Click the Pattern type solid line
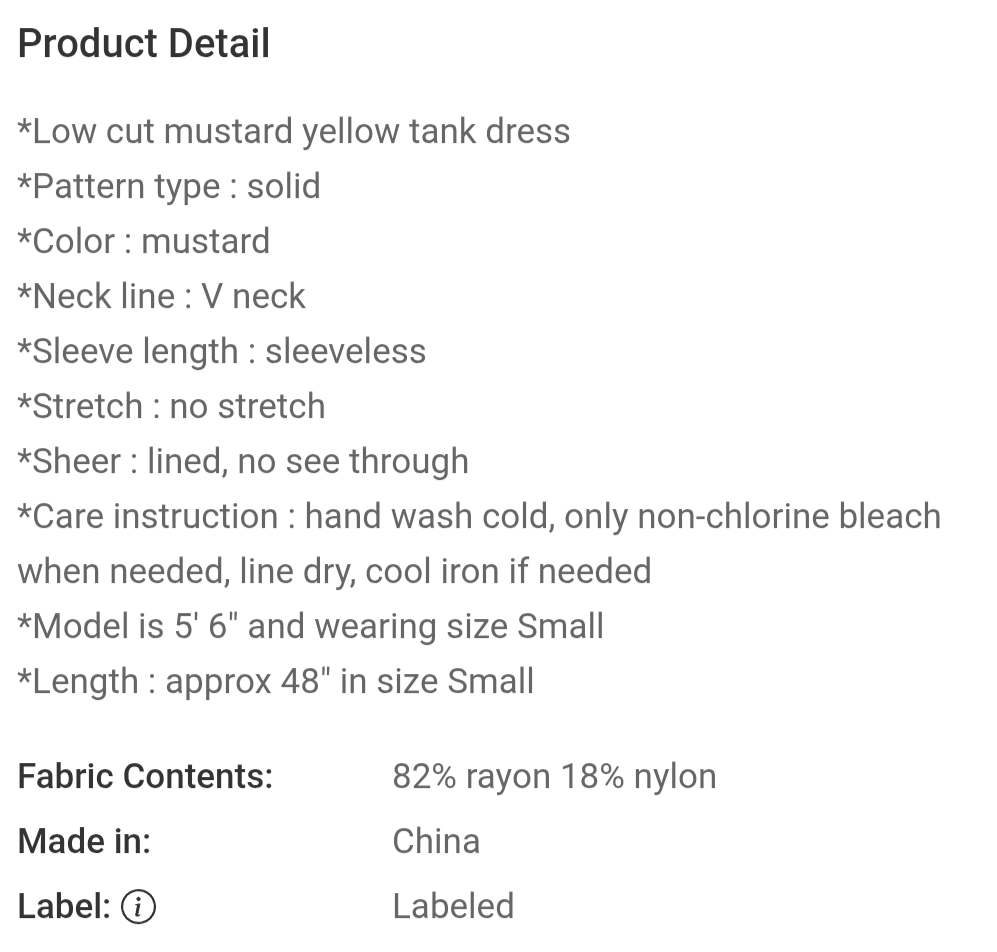Image resolution: width=997 pixels, height=952 pixels. 169,187
